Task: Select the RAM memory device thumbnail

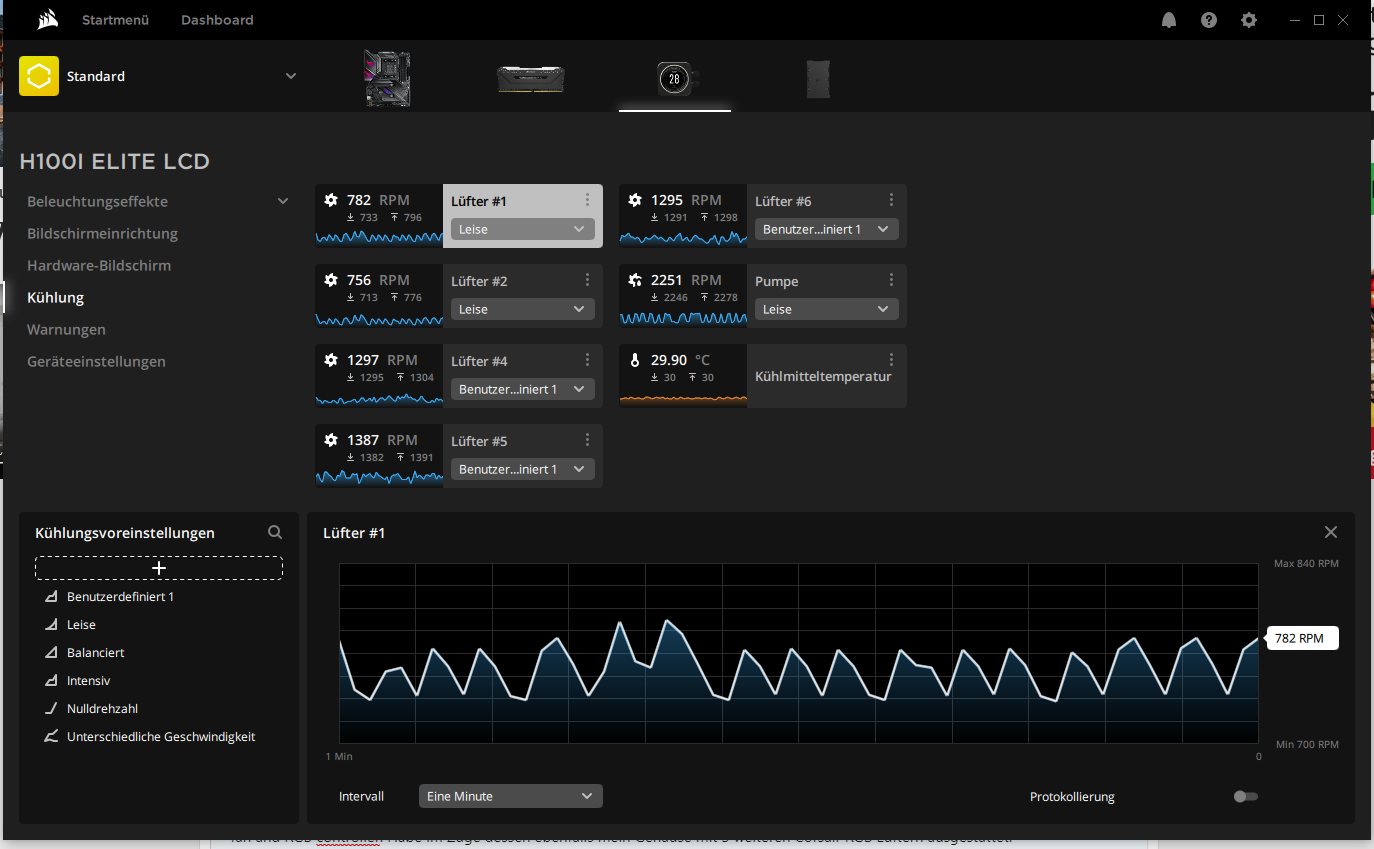Action: point(531,79)
